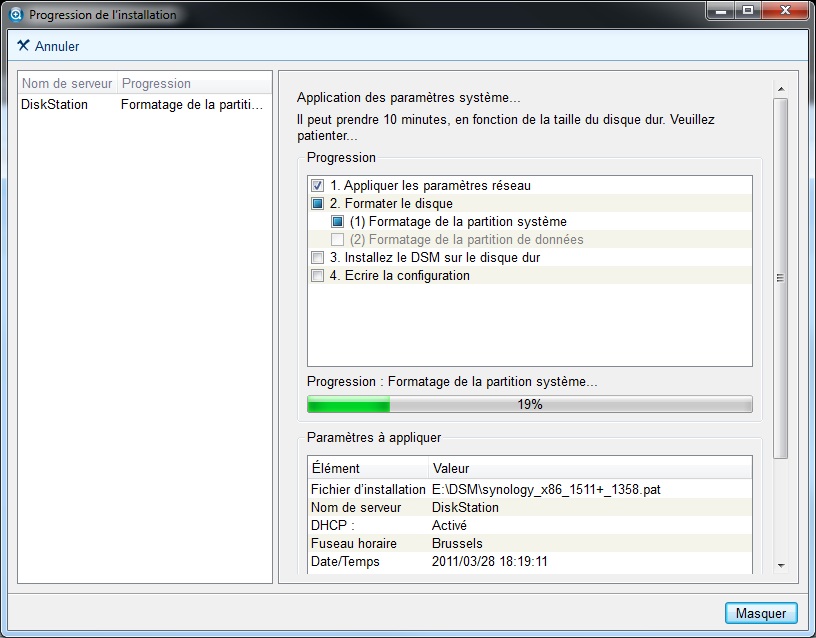
Task: Click the Nom de serveur parameter row label
Action: (x=356, y=507)
